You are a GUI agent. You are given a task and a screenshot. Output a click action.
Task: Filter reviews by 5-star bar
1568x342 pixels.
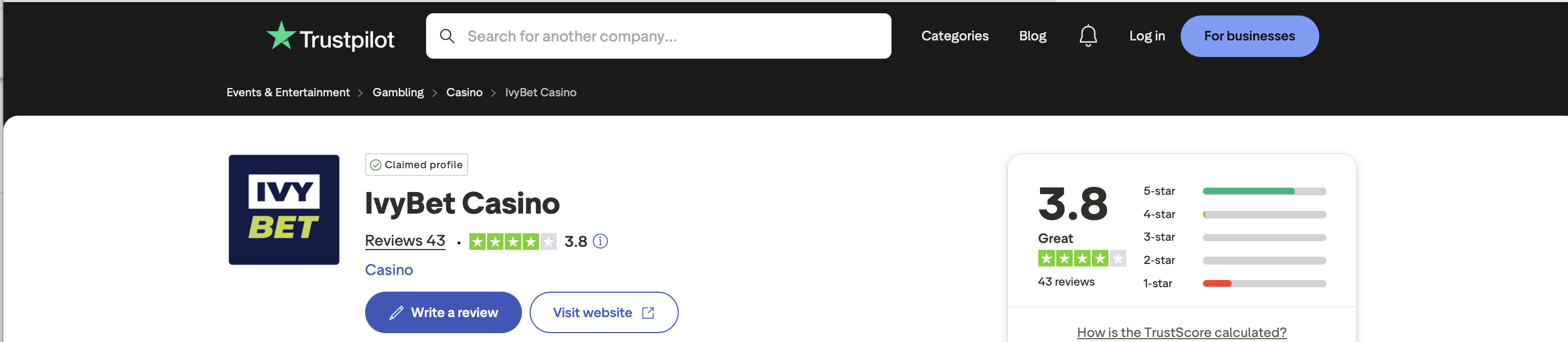(x=1264, y=191)
